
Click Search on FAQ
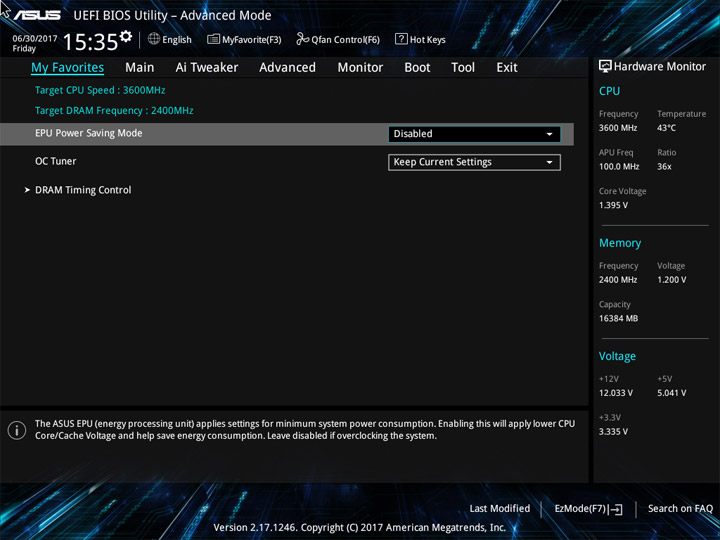pyautogui.click(x=680, y=508)
